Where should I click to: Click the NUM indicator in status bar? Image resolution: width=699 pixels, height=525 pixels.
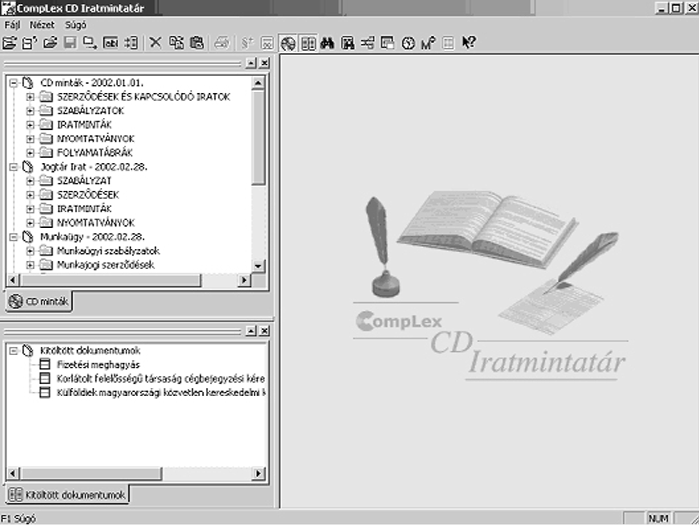coord(658,518)
